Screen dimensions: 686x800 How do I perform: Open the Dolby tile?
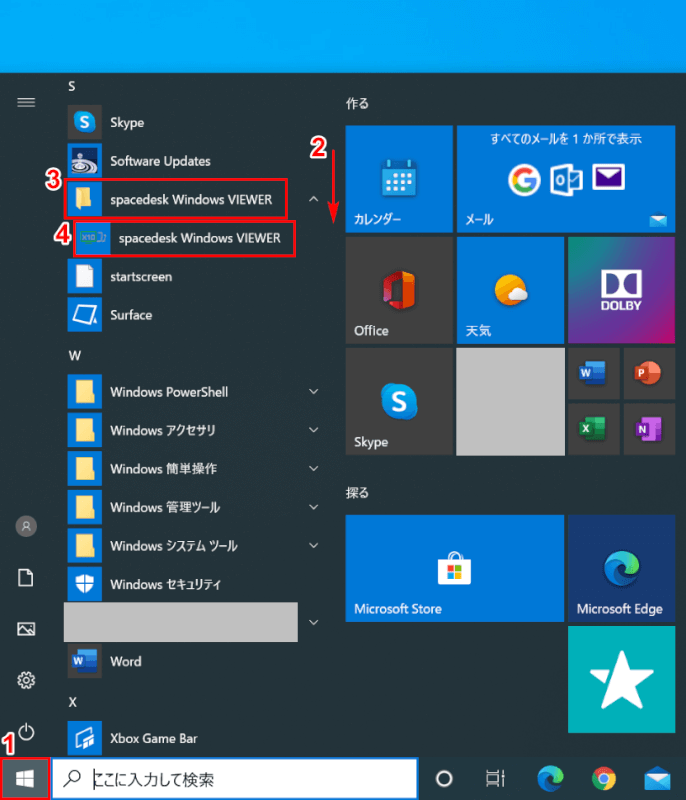622,290
